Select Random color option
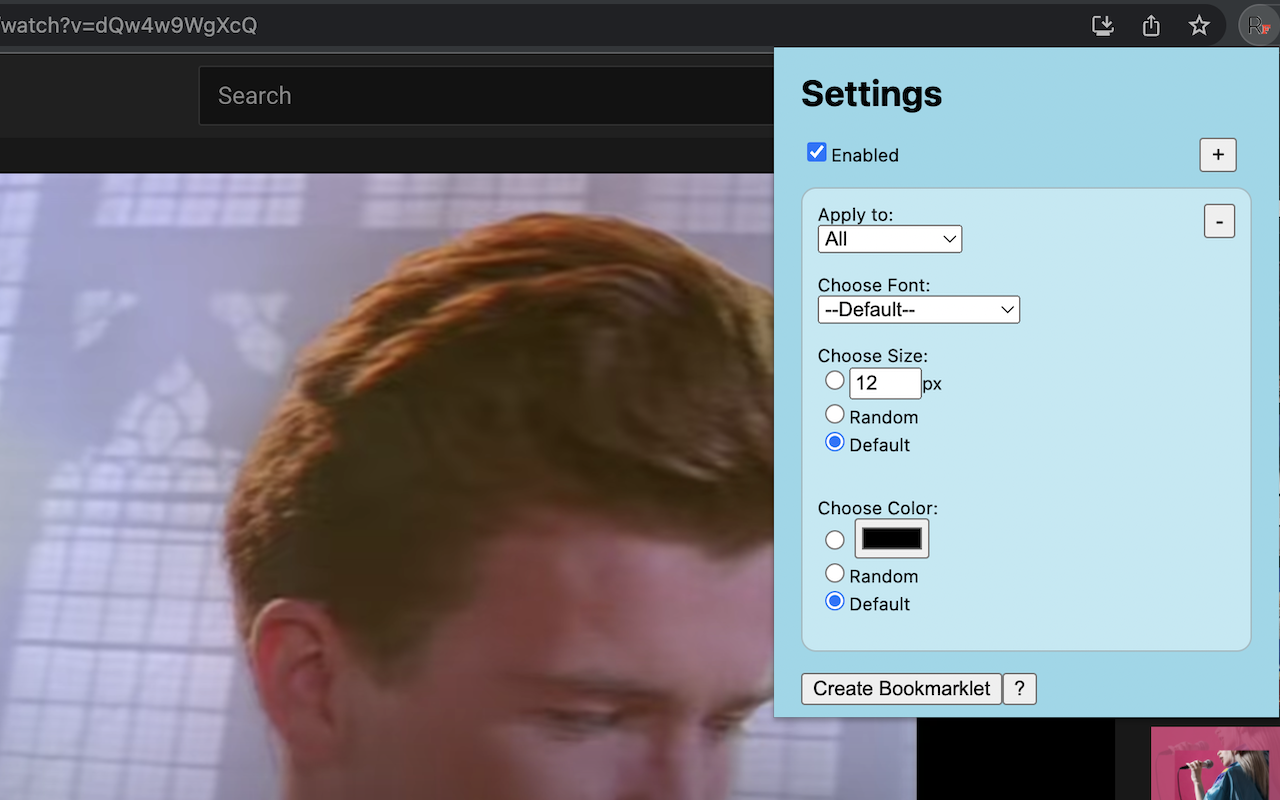 [835, 573]
